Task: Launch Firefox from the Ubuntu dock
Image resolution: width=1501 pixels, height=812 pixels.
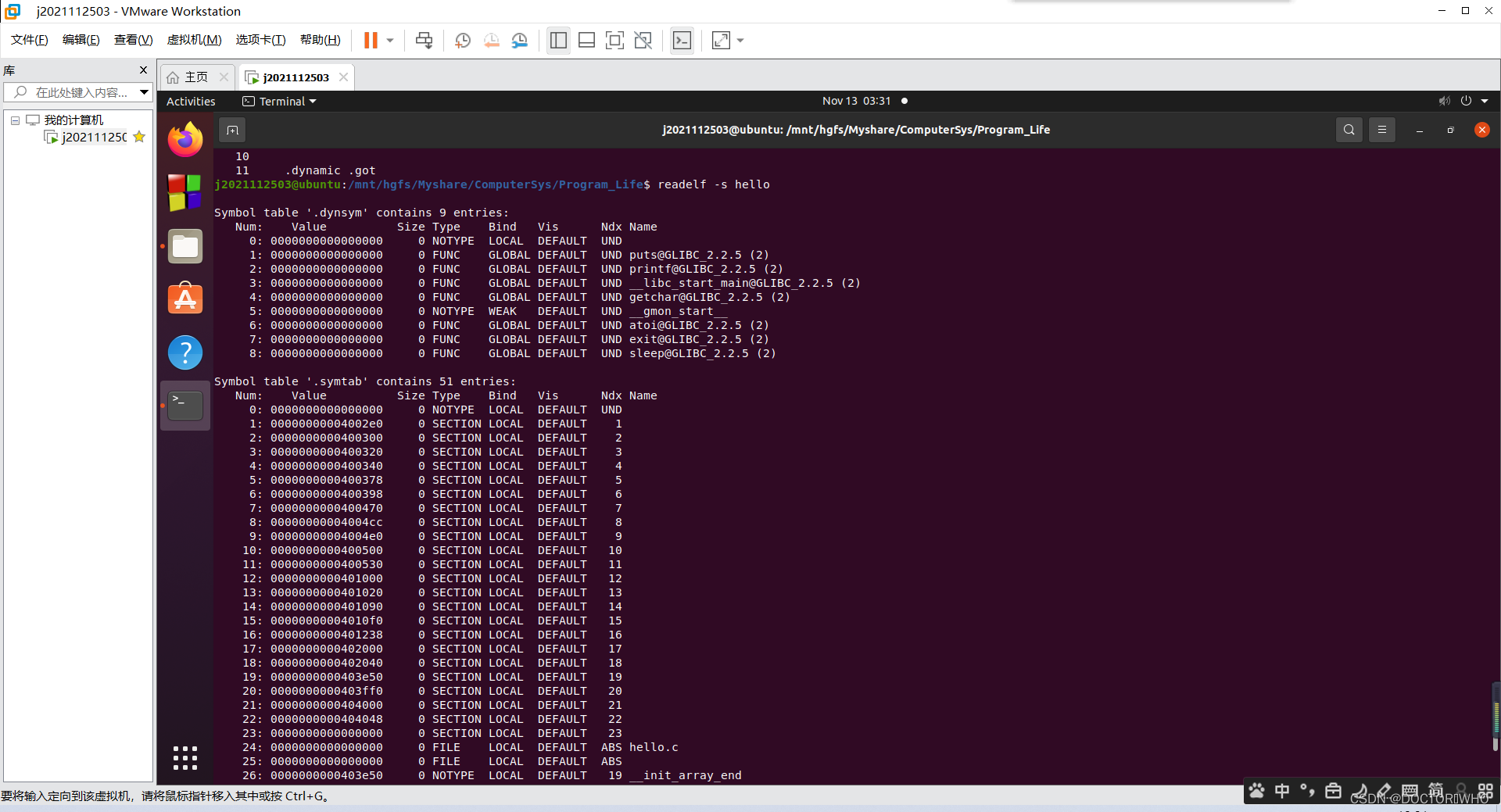Action: point(185,140)
